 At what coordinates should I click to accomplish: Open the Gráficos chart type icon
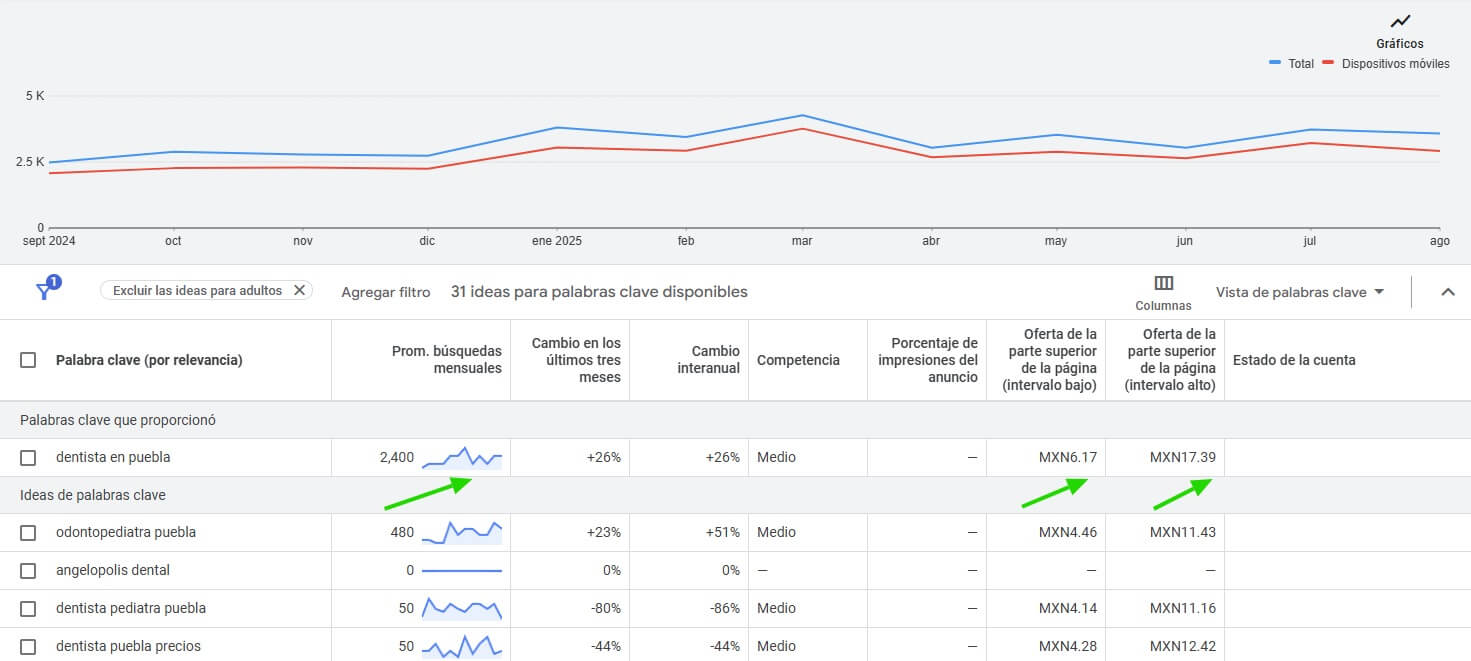pos(1399,22)
